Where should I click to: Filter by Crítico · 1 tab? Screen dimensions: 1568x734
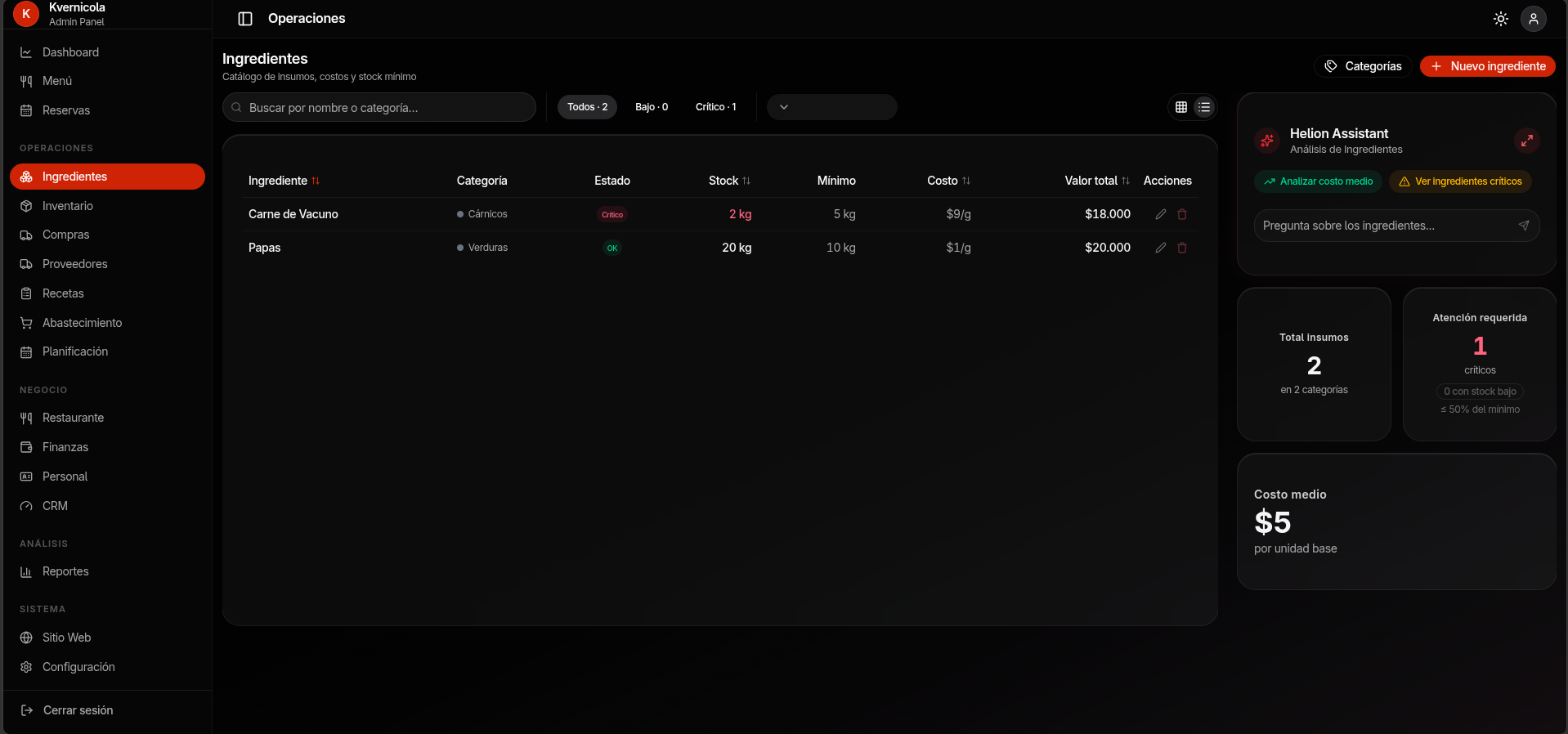pos(715,107)
